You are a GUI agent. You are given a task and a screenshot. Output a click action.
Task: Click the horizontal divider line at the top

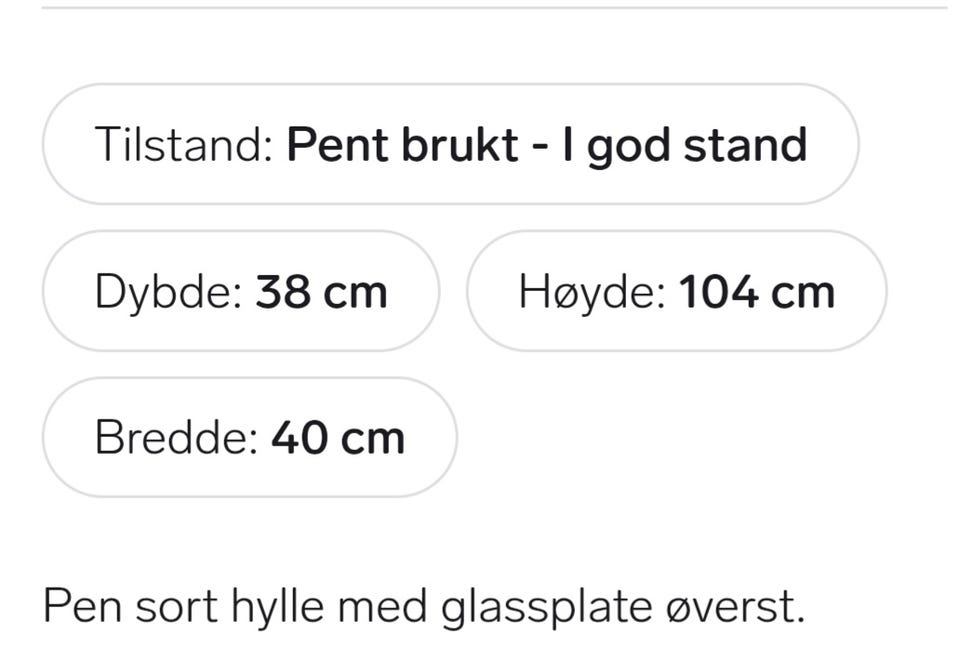(495, 7)
